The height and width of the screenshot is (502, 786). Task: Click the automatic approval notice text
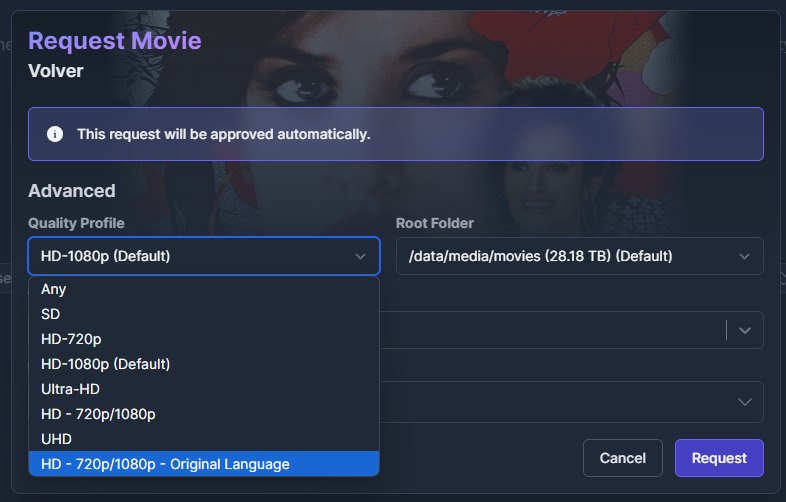(x=224, y=134)
